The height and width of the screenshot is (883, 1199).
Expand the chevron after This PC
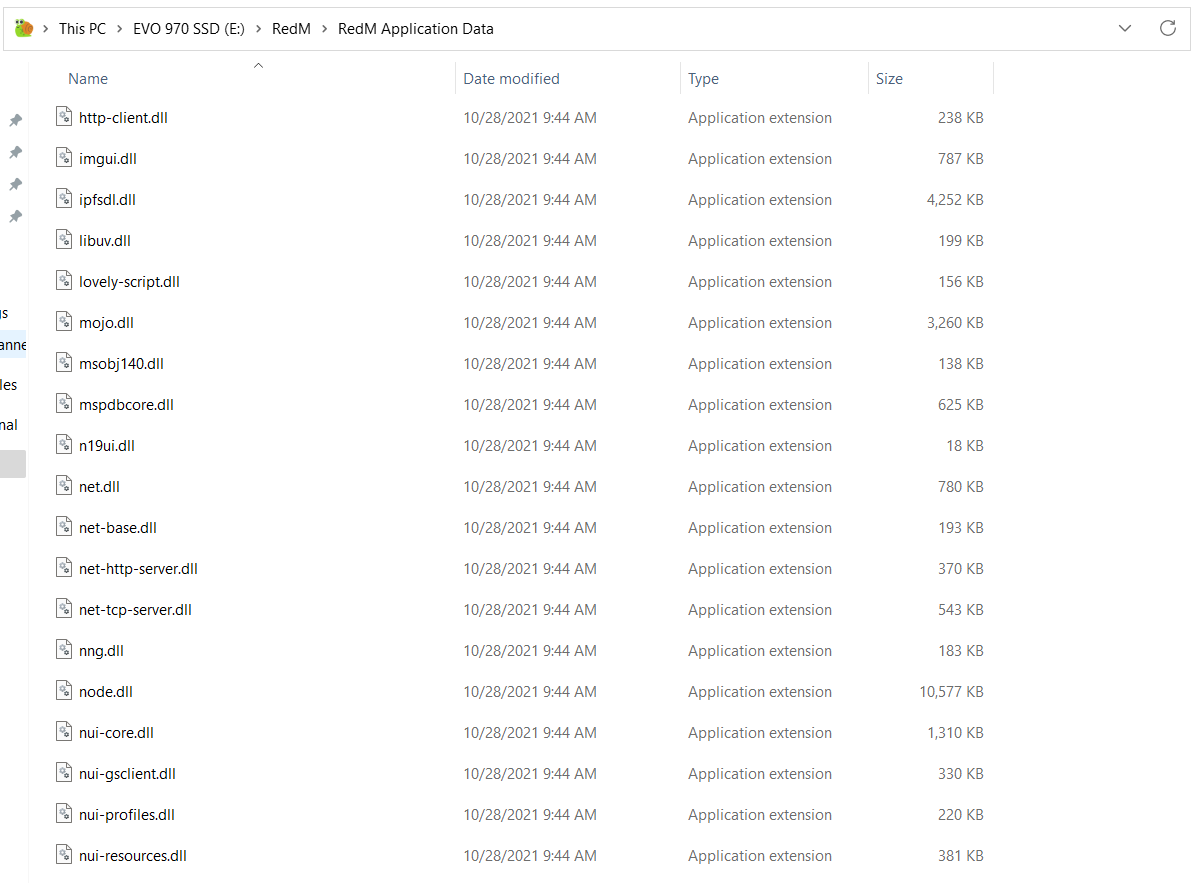[x=119, y=29]
